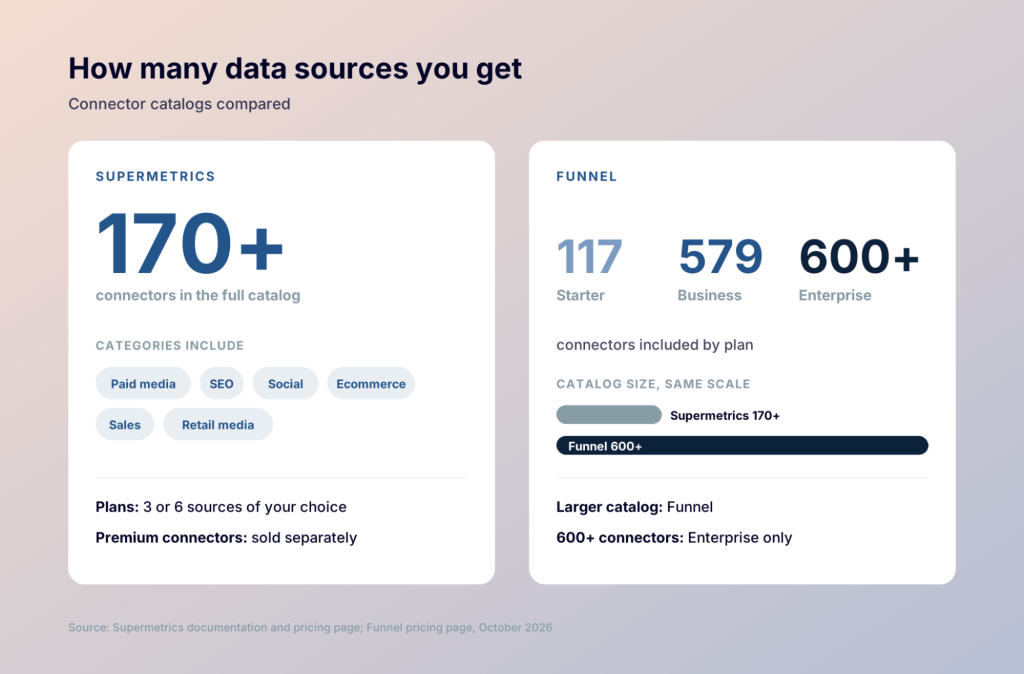Click the subtitle 'Connector catalogs compared'
The height and width of the screenshot is (674, 1024).
pos(180,104)
